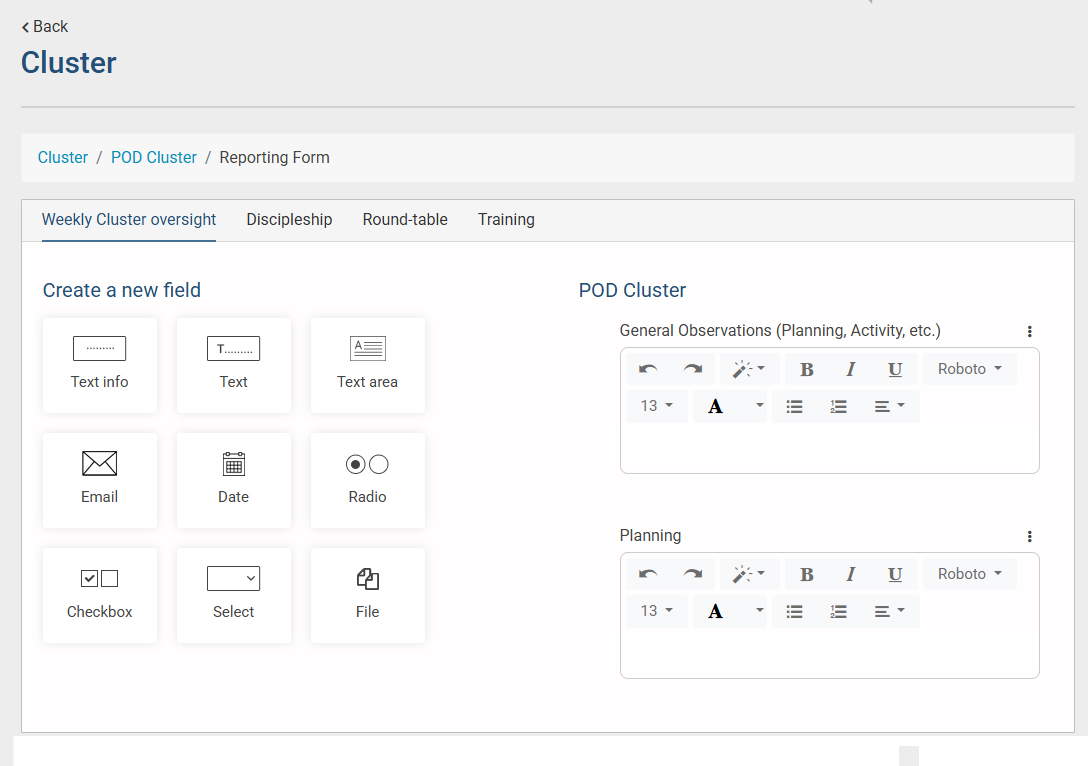
Task: Add a Radio field
Action: (x=367, y=480)
